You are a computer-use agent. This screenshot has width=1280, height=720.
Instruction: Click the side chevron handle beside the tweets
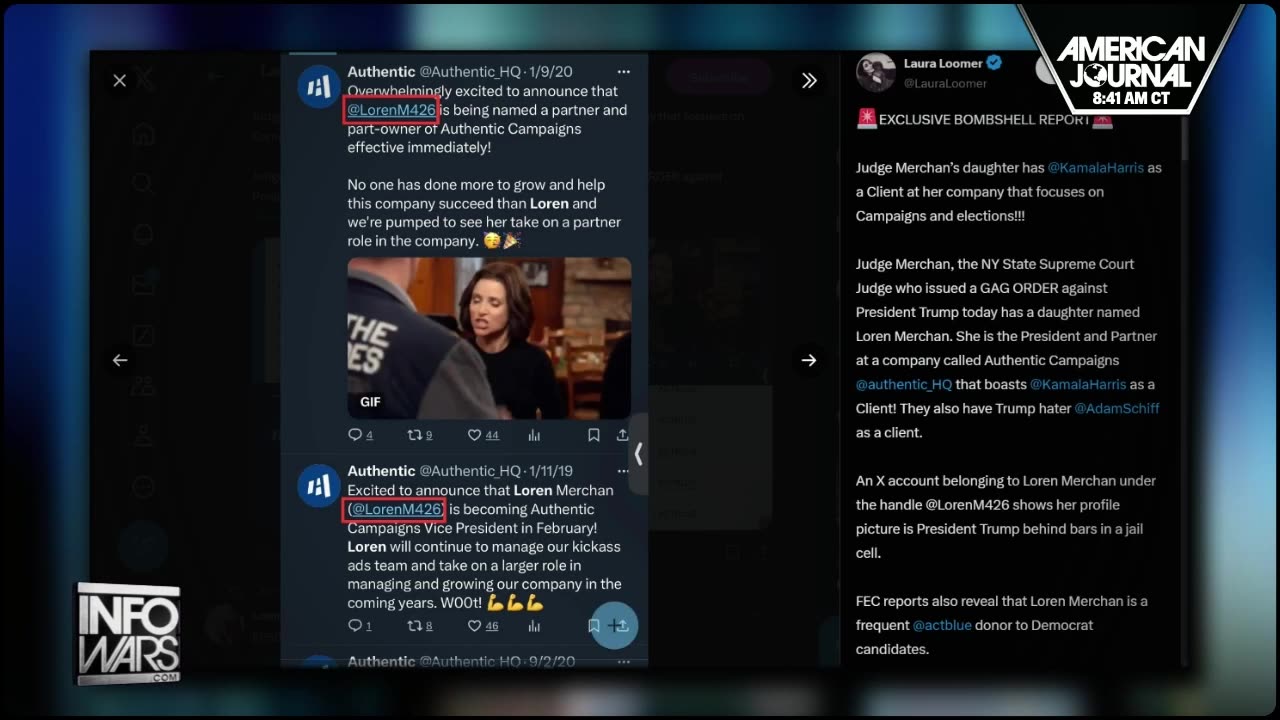coord(638,454)
